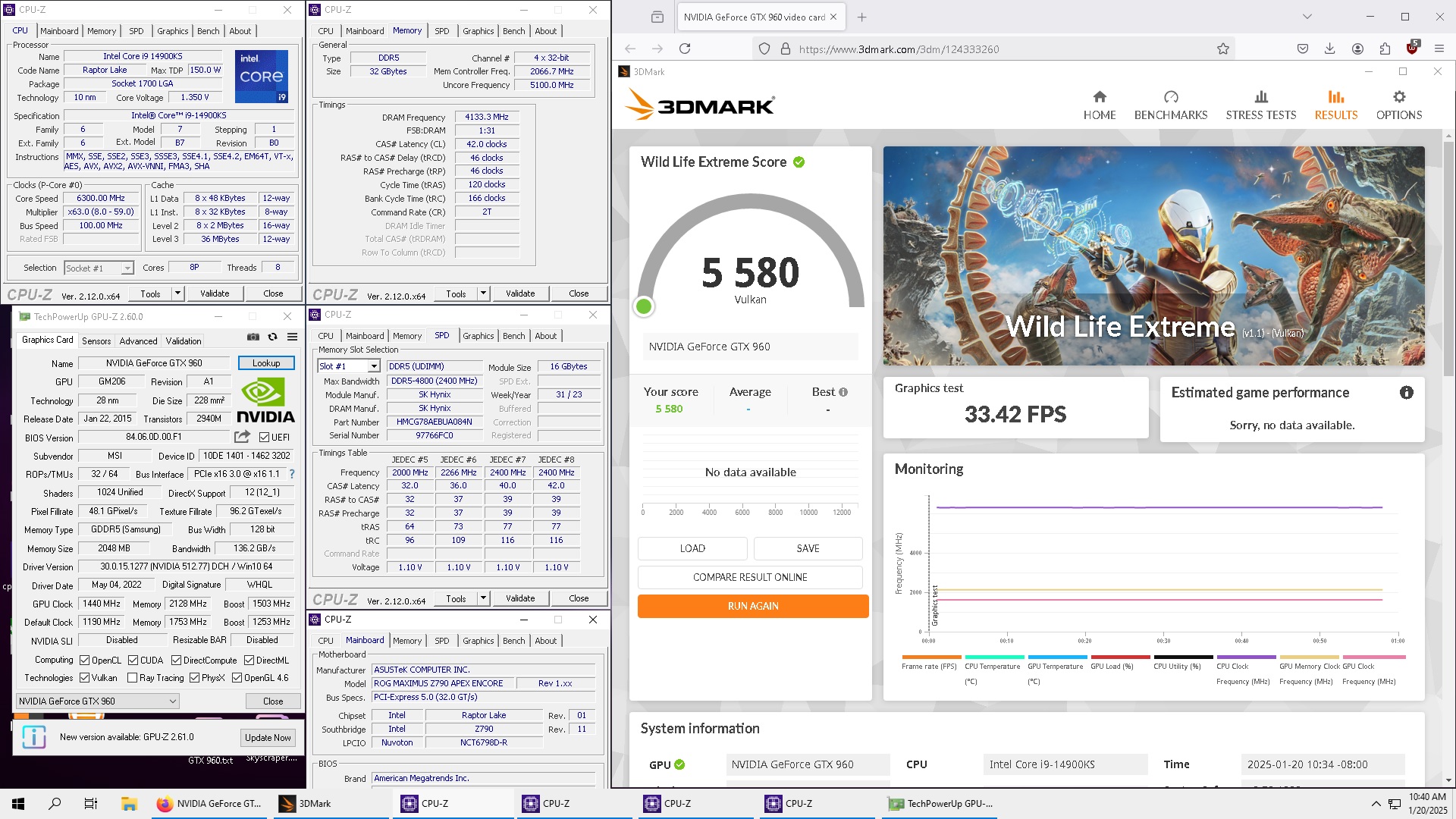
Task: Click SAVE result button
Action: click(808, 548)
